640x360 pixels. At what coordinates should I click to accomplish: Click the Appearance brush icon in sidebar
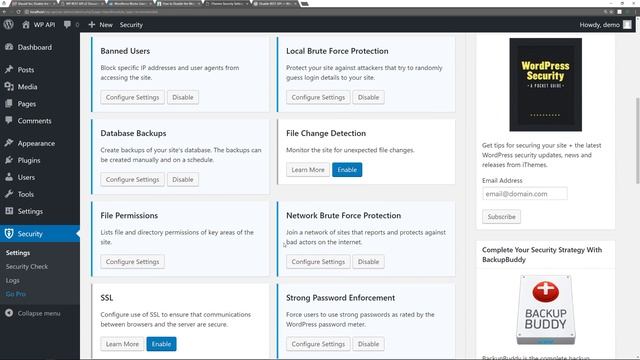pos(9,143)
